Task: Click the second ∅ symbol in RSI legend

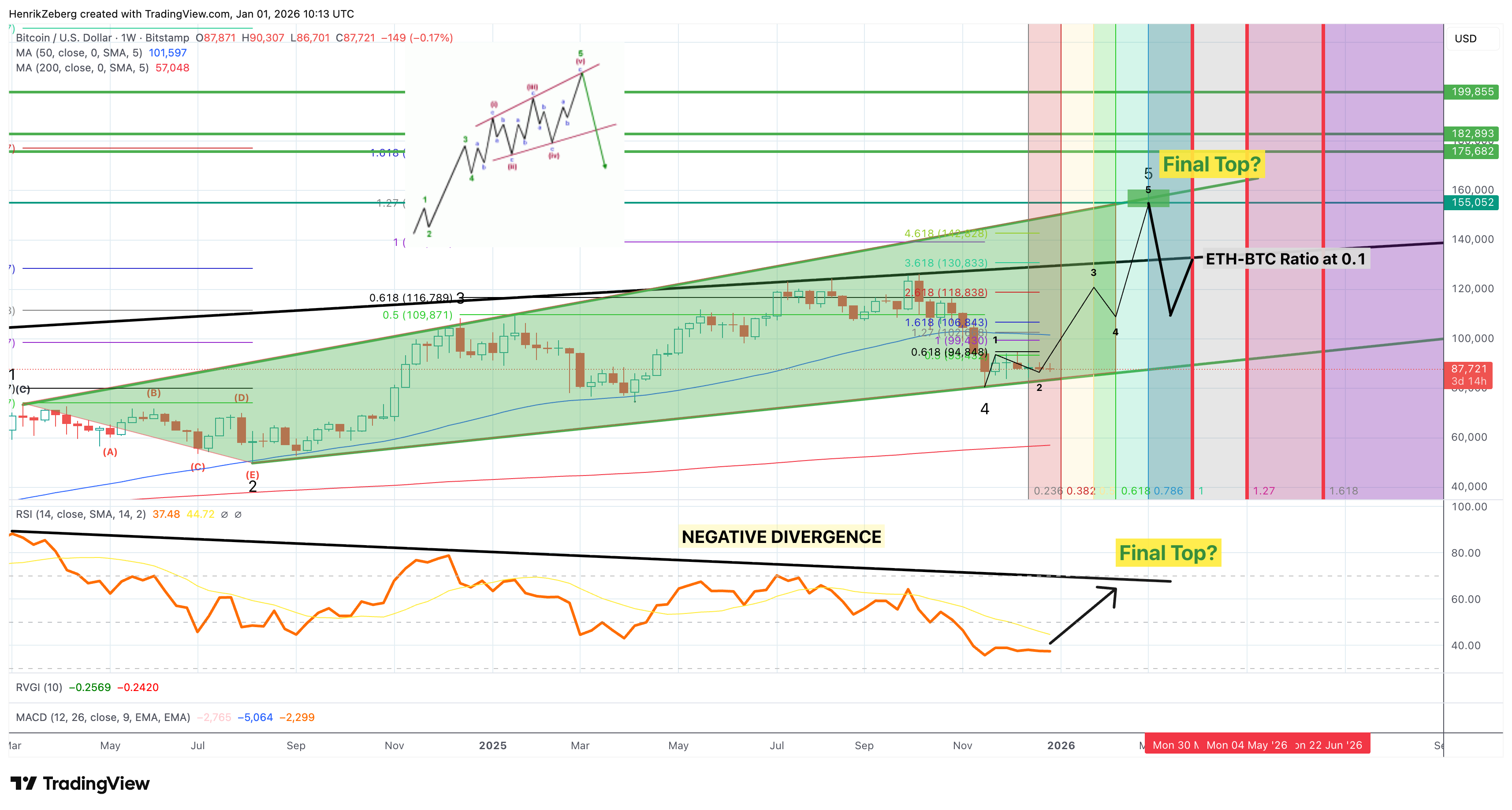Action: pyautogui.click(x=238, y=515)
